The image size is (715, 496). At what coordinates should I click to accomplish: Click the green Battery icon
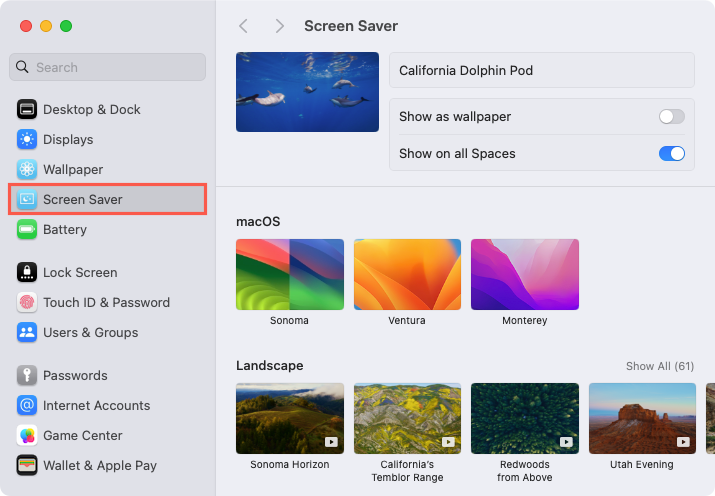(27, 229)
